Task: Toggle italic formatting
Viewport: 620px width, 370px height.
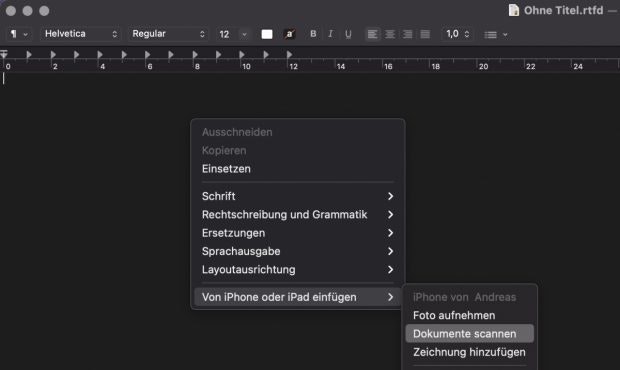Action: 331,34
